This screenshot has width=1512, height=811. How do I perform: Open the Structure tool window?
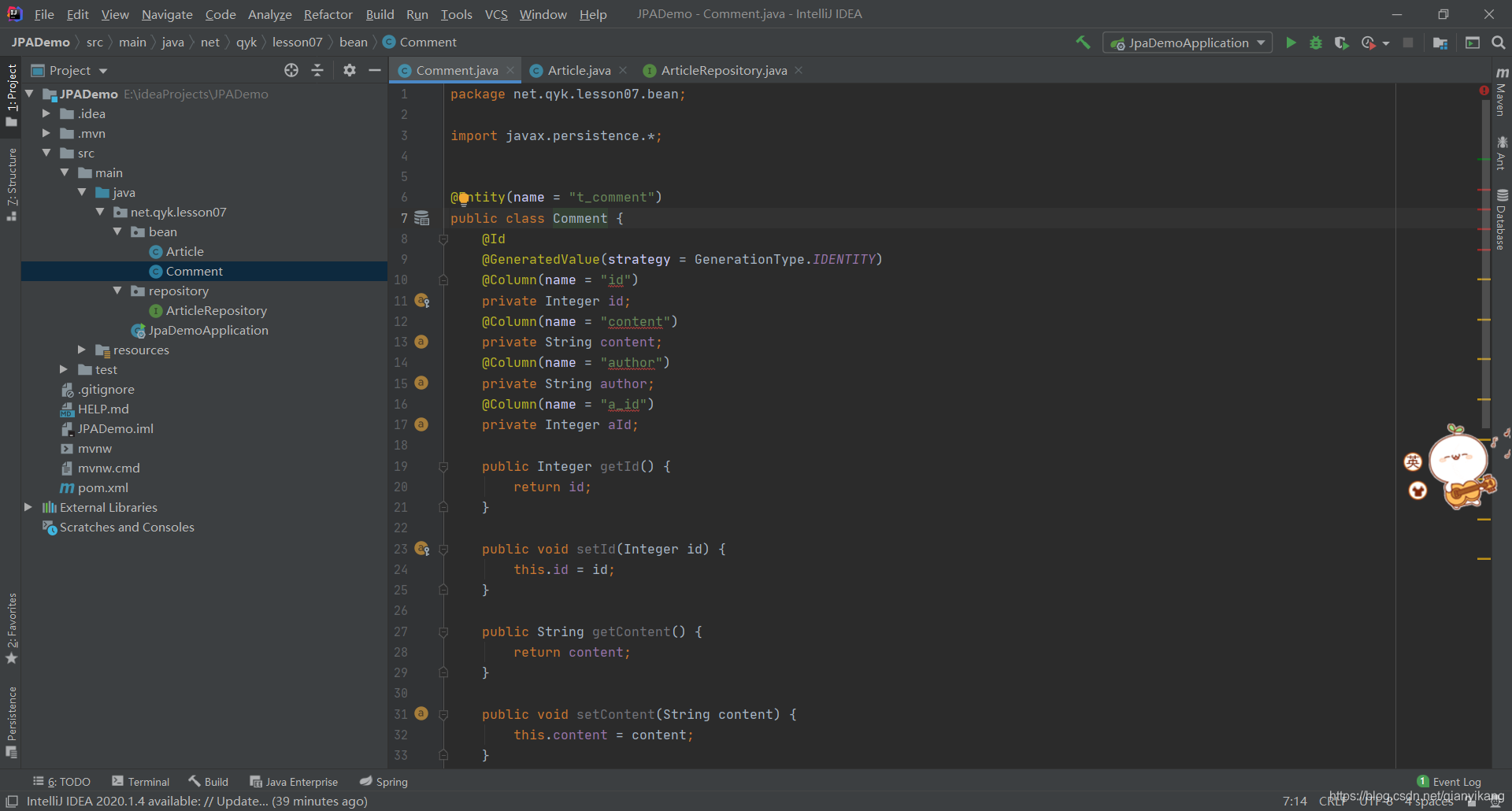[x=11, y=184]
